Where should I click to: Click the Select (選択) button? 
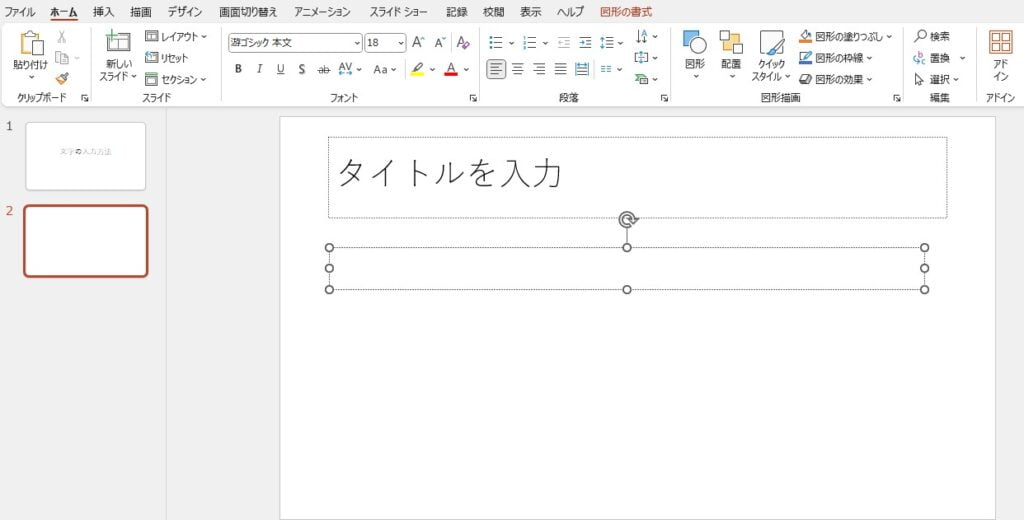pos(936,79)
